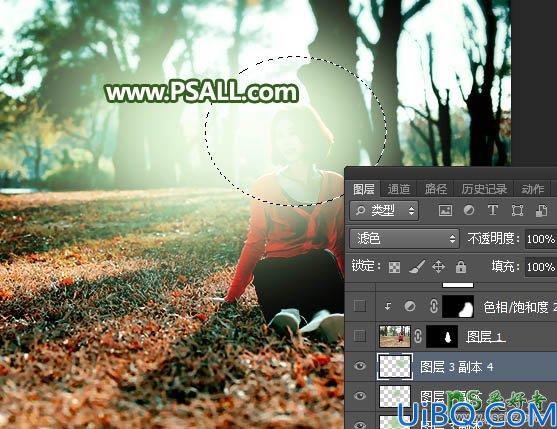
Task: Select the 图层 1 mask thumbnail
Action: click(x=442, y=336)
